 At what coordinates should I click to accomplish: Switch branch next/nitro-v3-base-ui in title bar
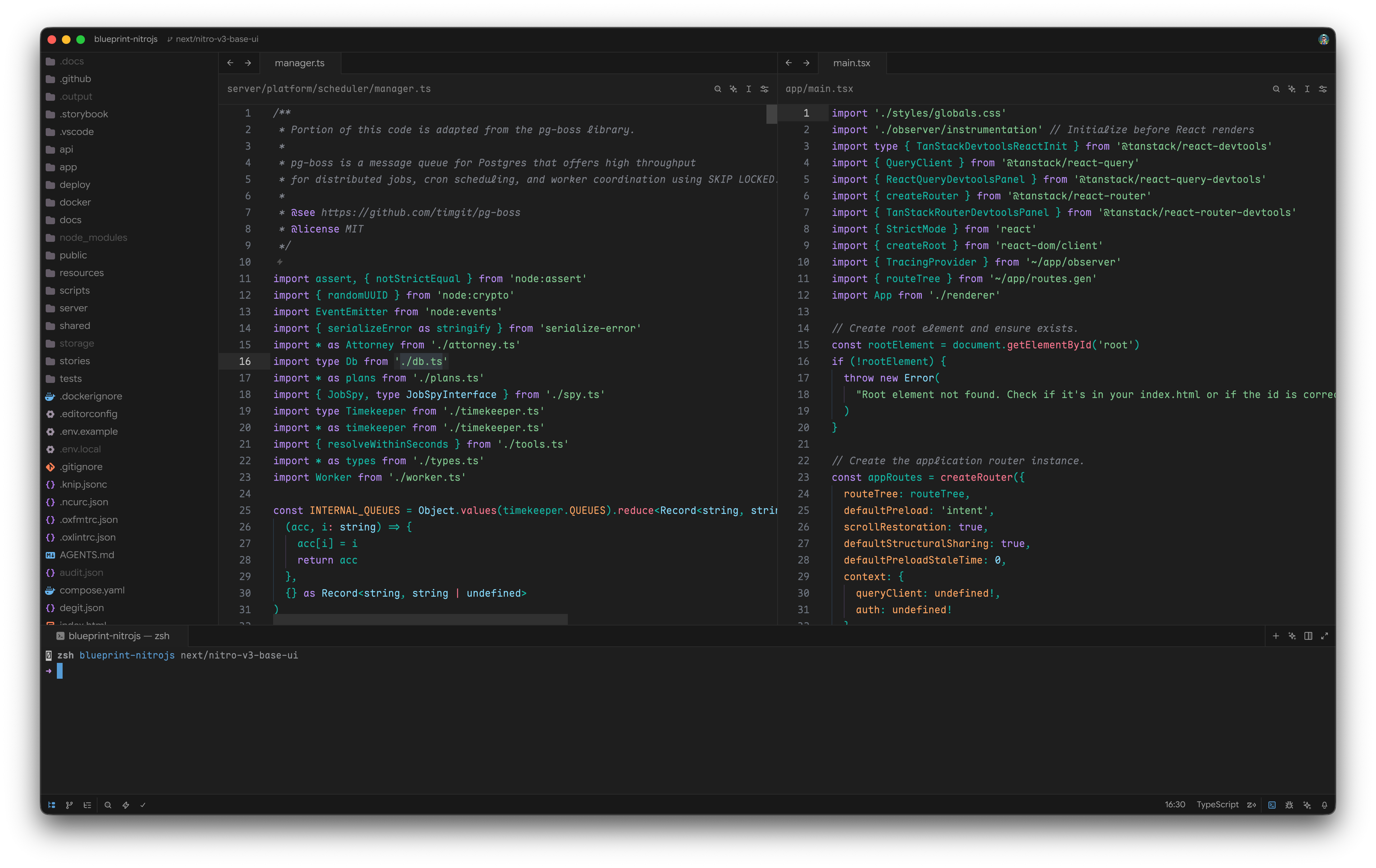[213, 39]
